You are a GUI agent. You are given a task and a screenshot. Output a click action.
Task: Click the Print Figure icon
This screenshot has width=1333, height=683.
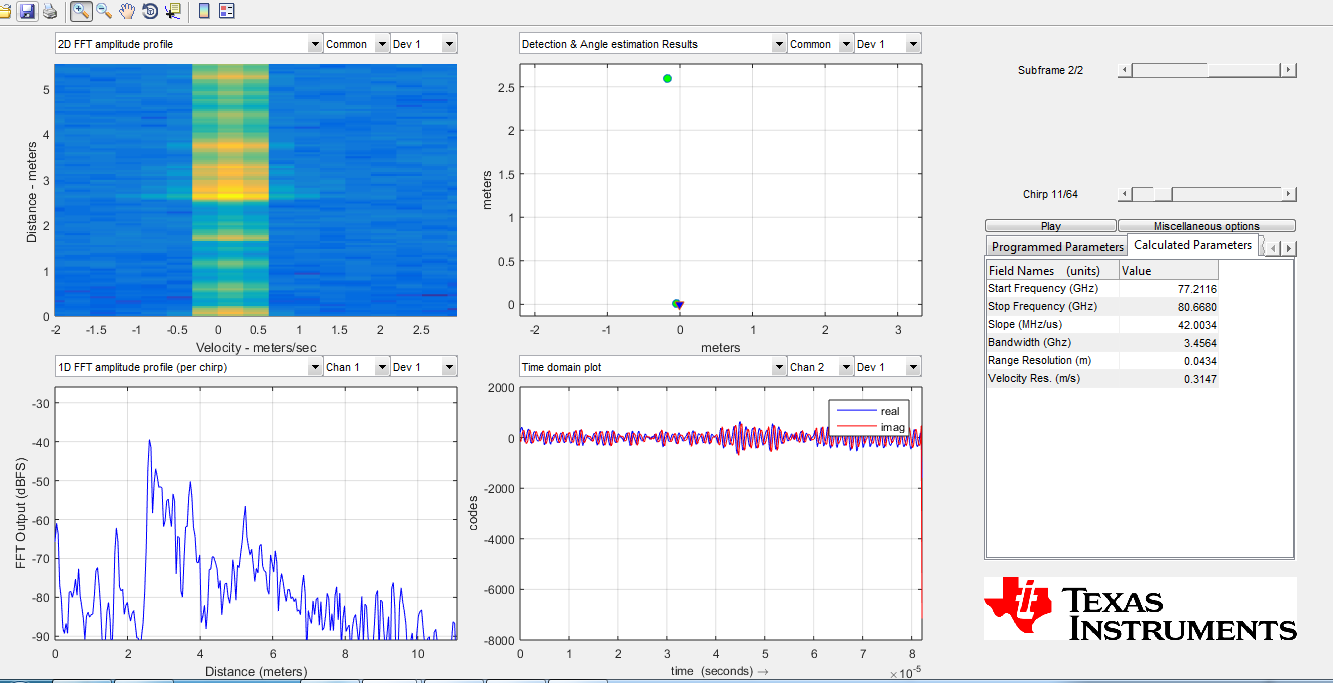(49, 11)
